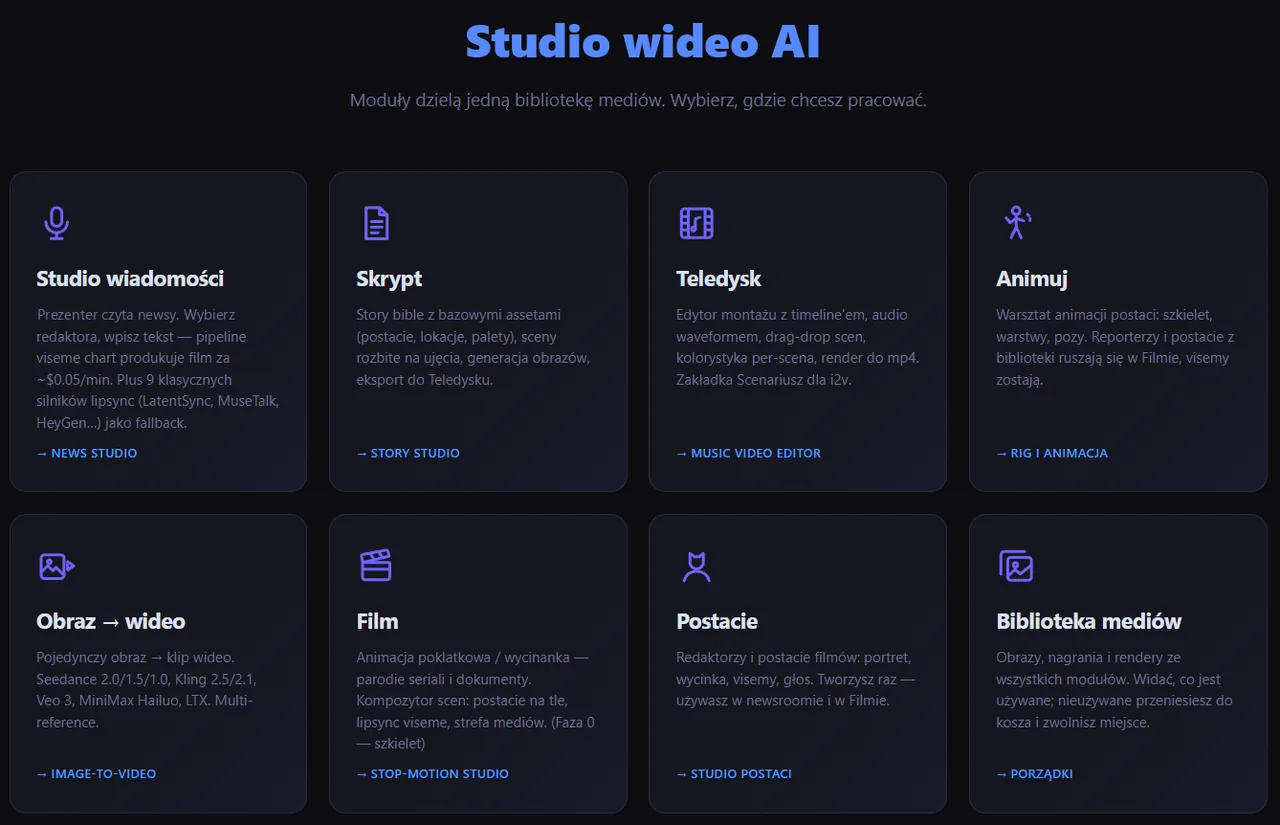Click the description starting with Pojedynczy obraz
Viewport: 1280px width, 825px height.
148,690
